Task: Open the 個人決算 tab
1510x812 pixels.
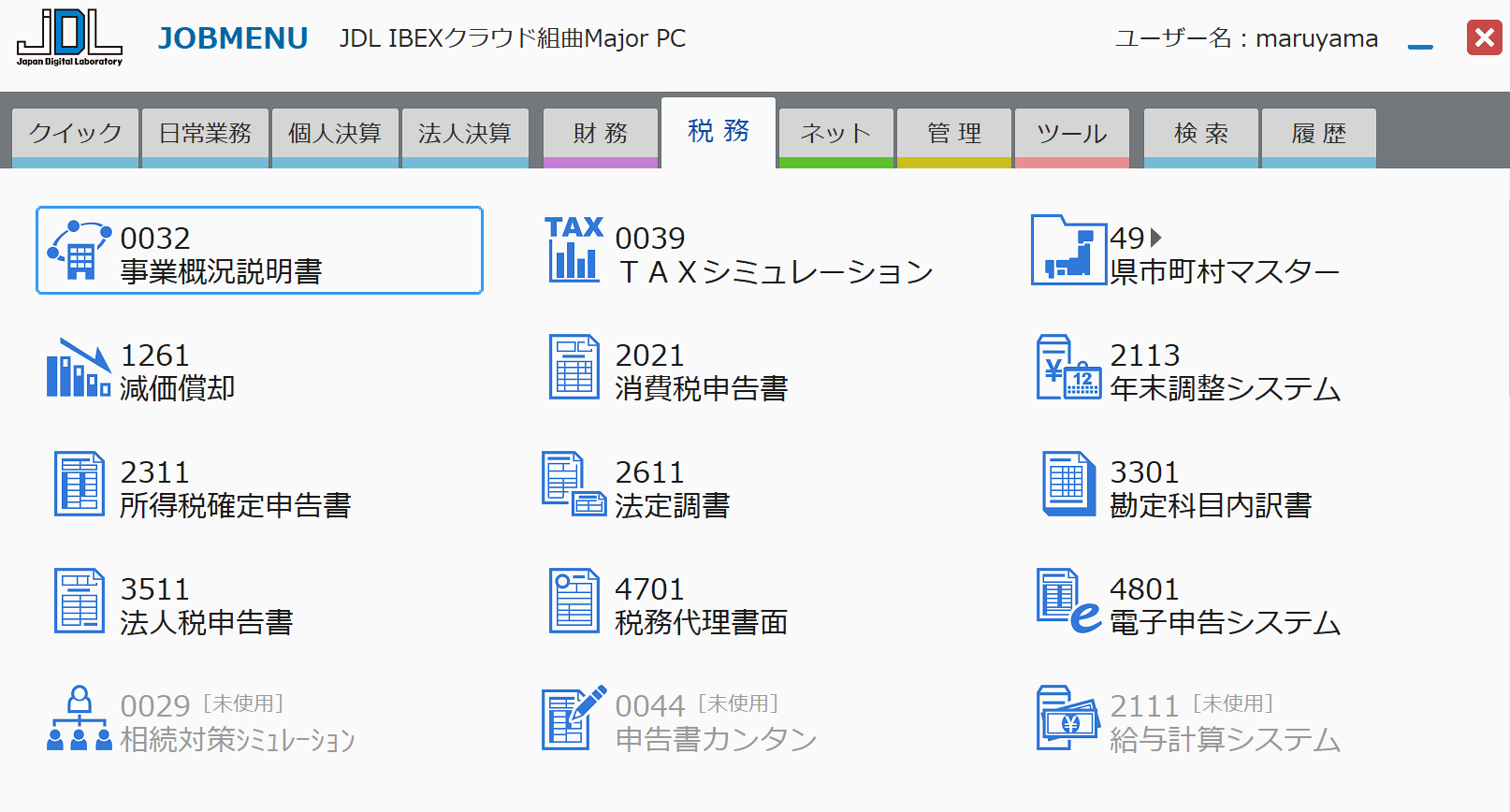Action: coord(335,138)
